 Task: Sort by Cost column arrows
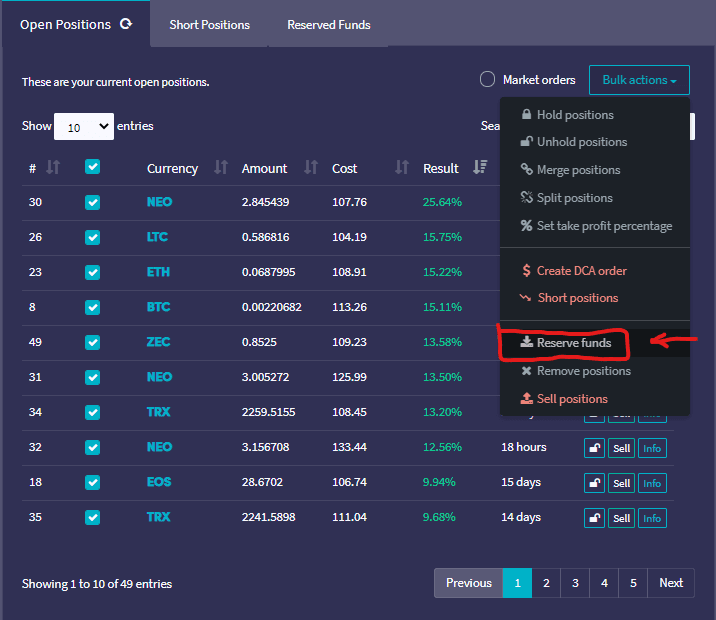pos(402,168)
